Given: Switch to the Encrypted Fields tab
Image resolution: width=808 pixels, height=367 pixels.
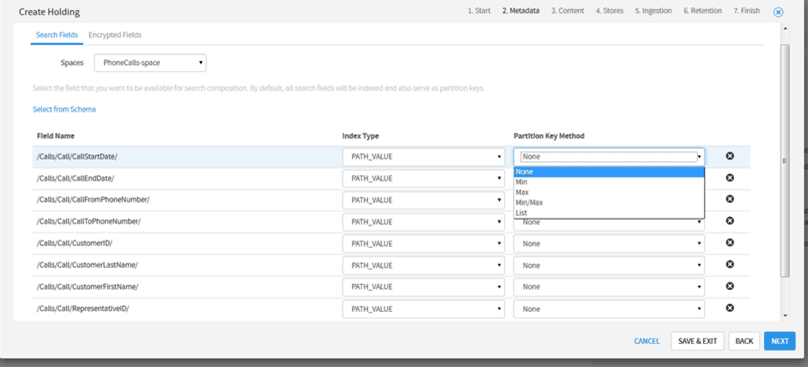Looking at the screenshot, I should pyautogui.click(x=115, y=35).
